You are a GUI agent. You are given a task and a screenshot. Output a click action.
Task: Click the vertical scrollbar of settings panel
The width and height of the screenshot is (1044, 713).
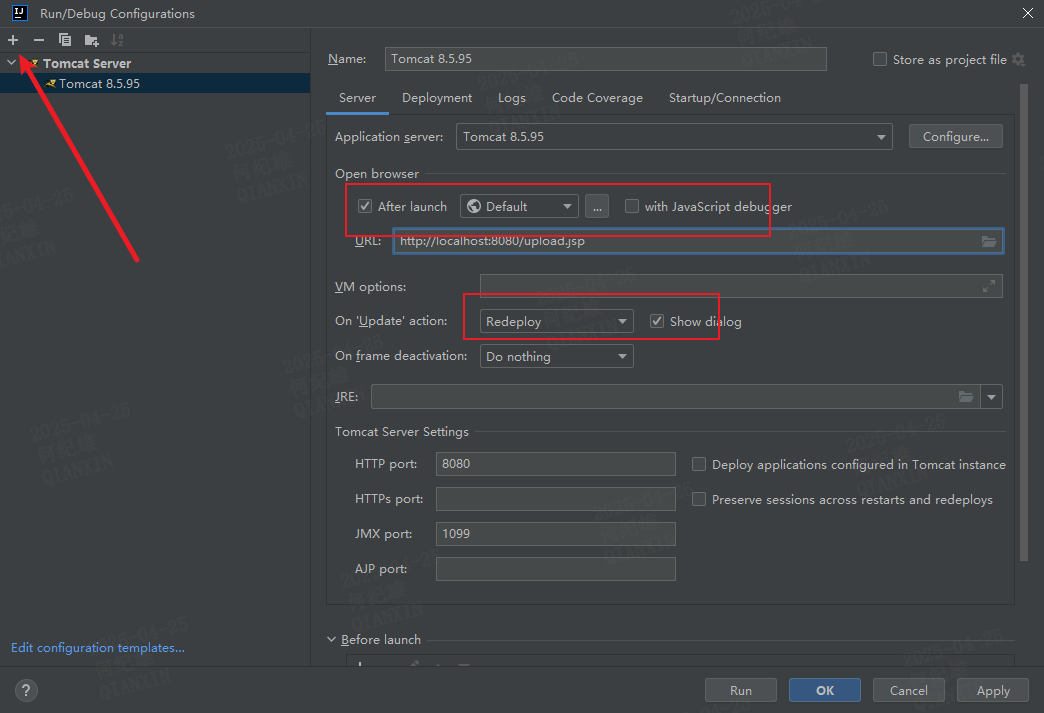click(1024, 323)
